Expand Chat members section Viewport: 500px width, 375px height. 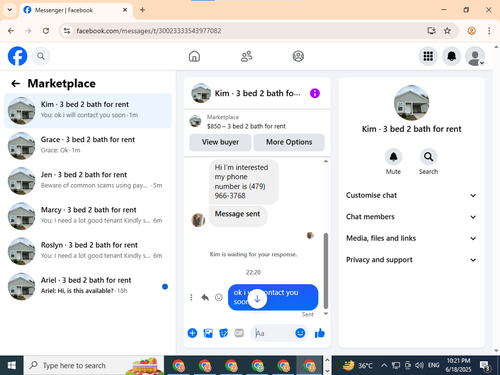[x=411, y=217]
